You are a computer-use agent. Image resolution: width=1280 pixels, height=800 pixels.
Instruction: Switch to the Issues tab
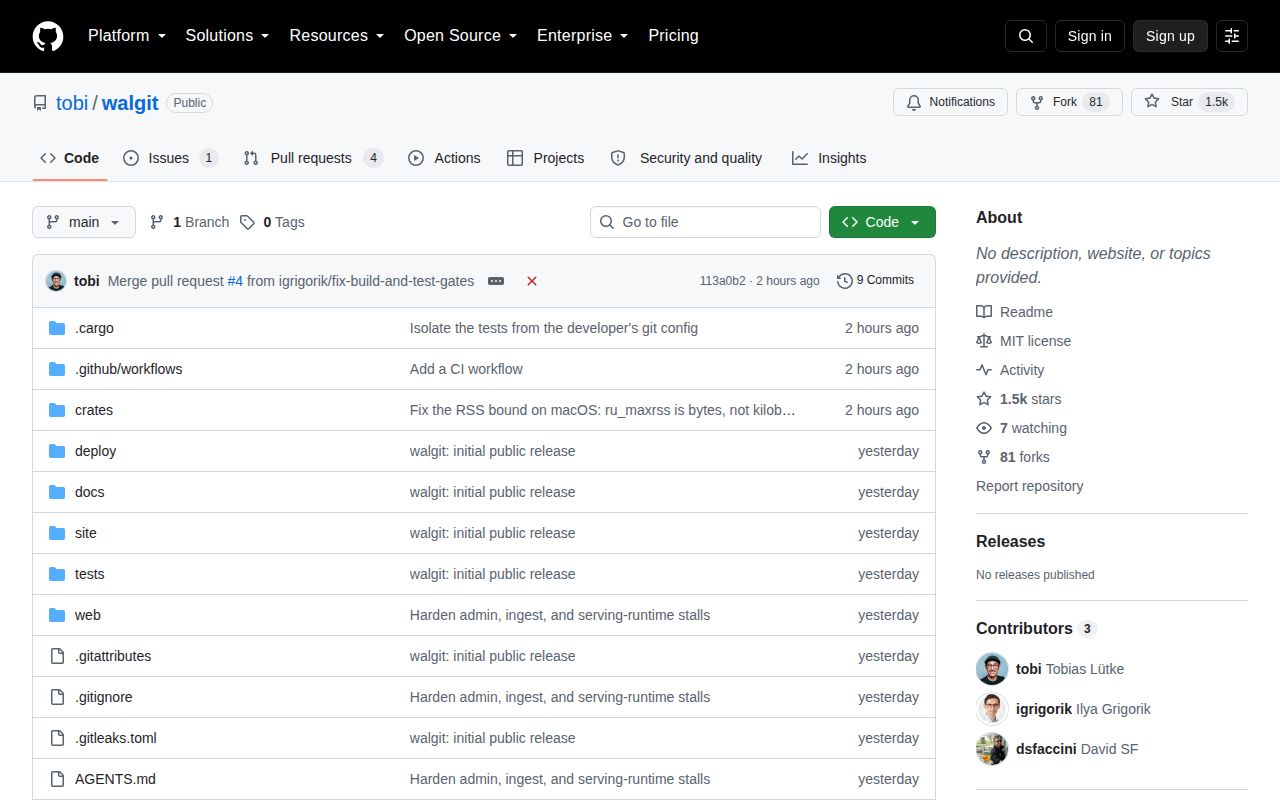pyautogui.click(x=170, y=158)
